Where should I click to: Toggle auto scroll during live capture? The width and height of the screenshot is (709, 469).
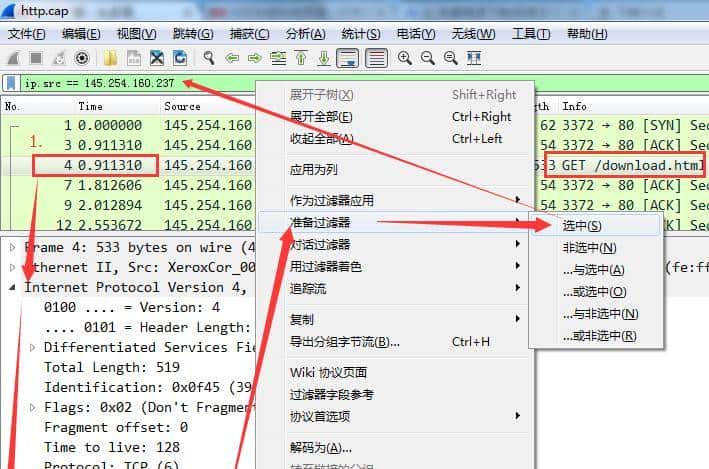pos(348,58)
